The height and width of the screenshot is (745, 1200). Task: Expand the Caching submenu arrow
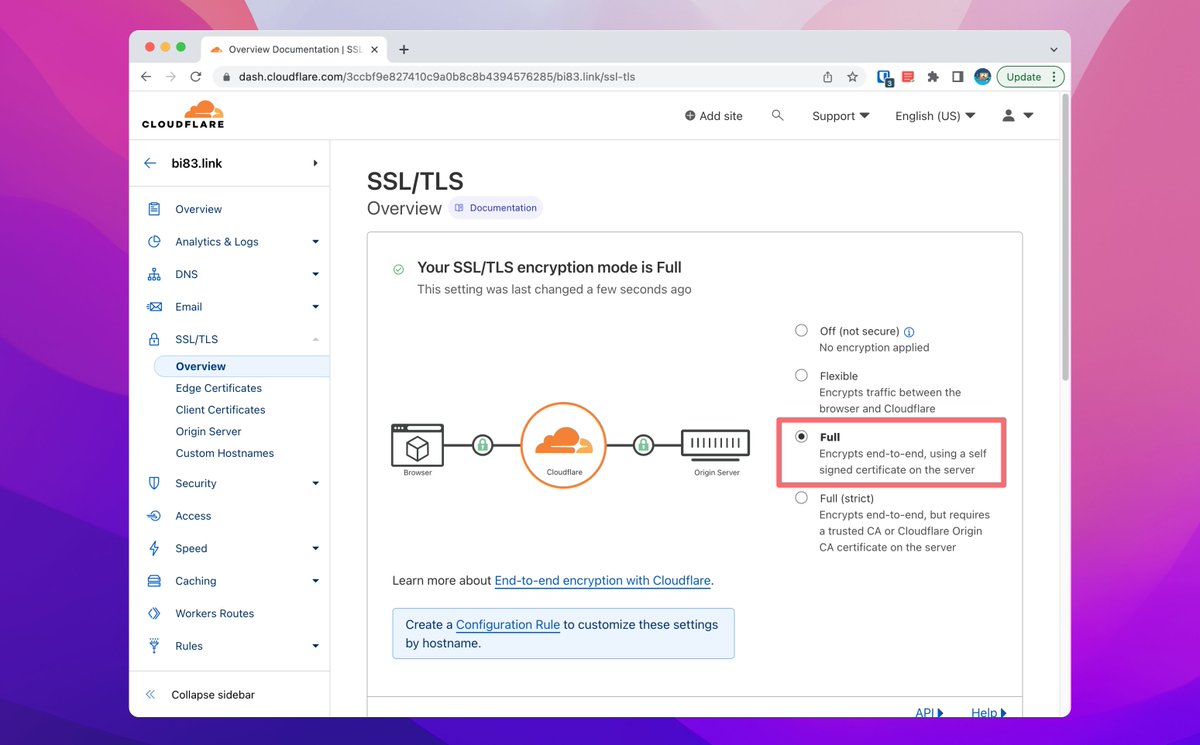(x=315, y=581)
